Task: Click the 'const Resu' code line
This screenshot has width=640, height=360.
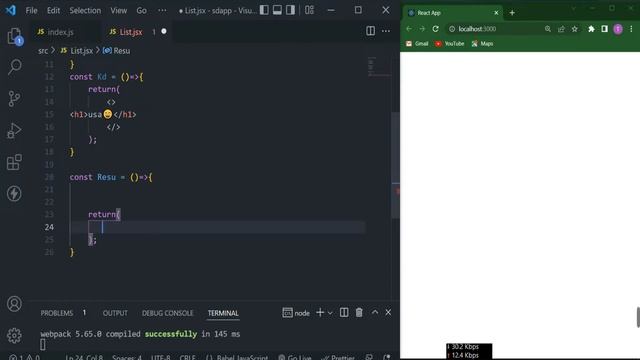Action: pyautogui.click(x=111, y=177)
